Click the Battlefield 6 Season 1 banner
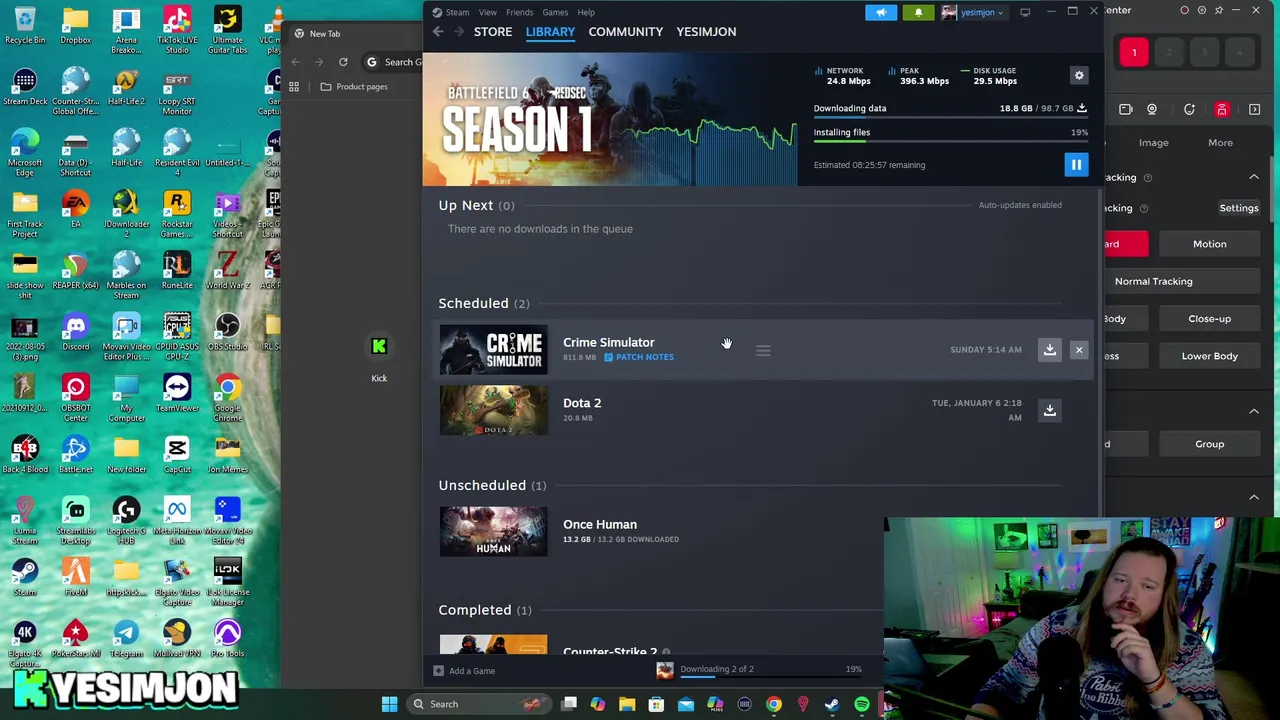 click(x=610, y=120)
